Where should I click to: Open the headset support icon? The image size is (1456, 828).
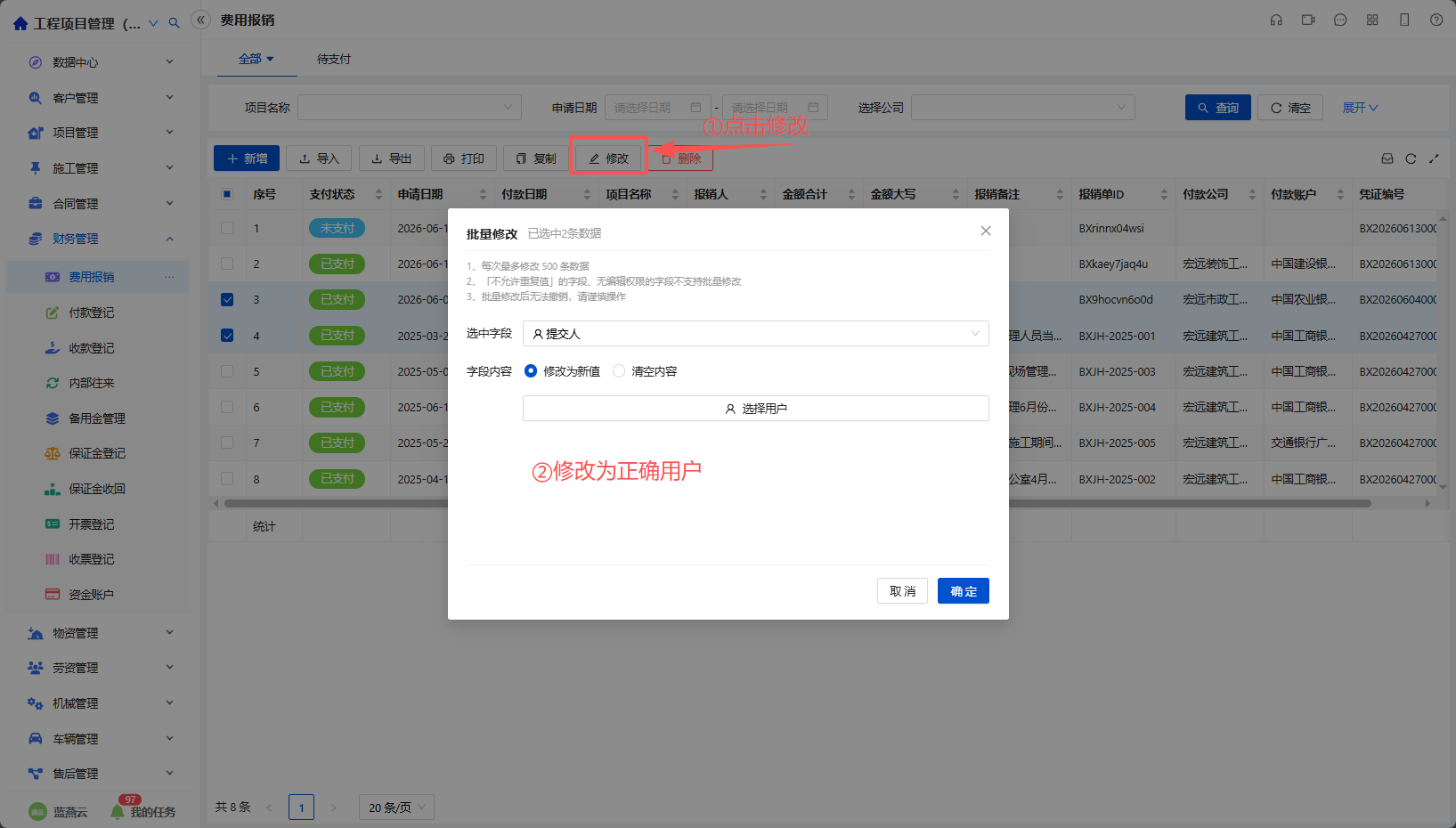[1276, 20]
